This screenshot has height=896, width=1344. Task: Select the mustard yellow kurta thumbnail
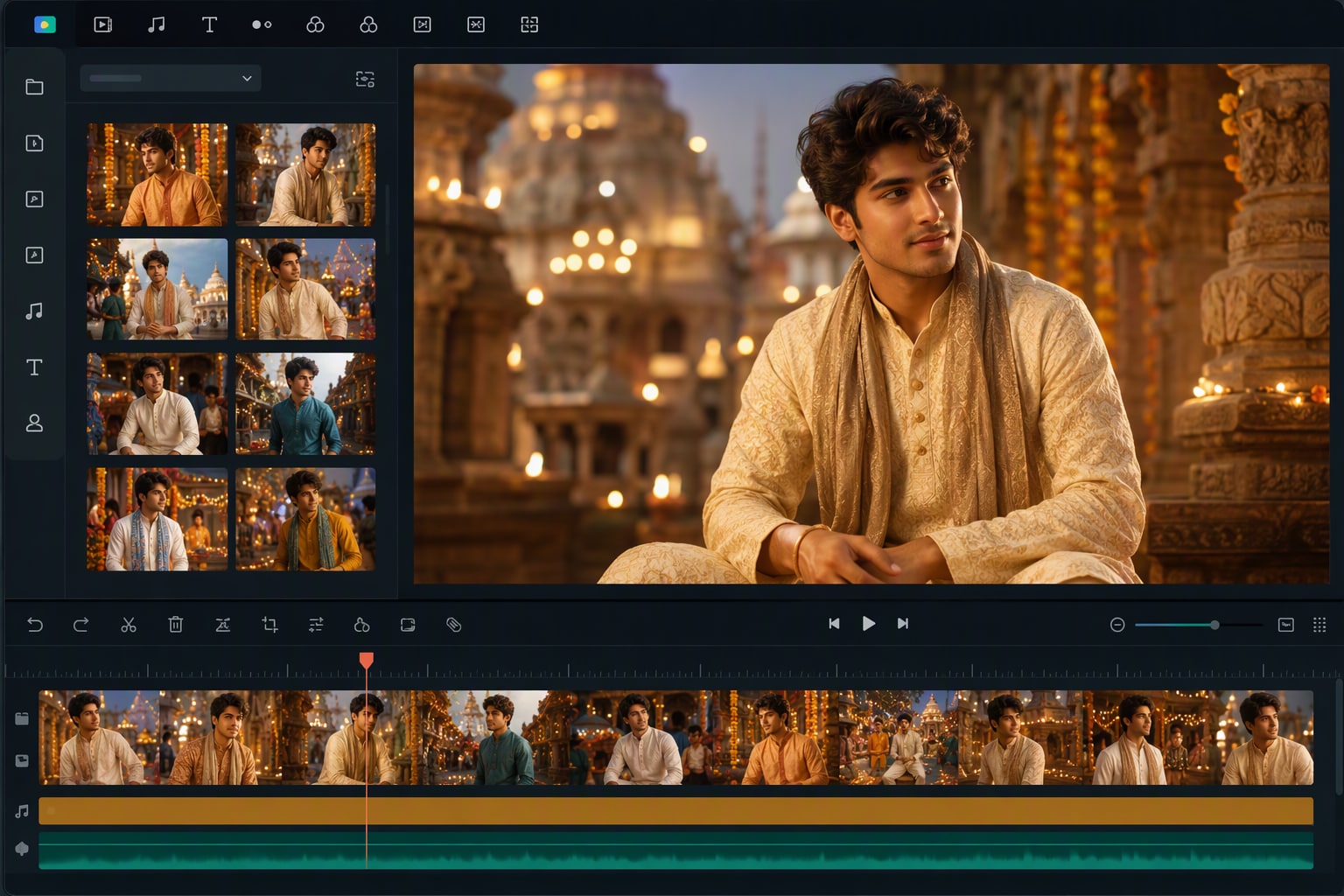pos(305,519)
